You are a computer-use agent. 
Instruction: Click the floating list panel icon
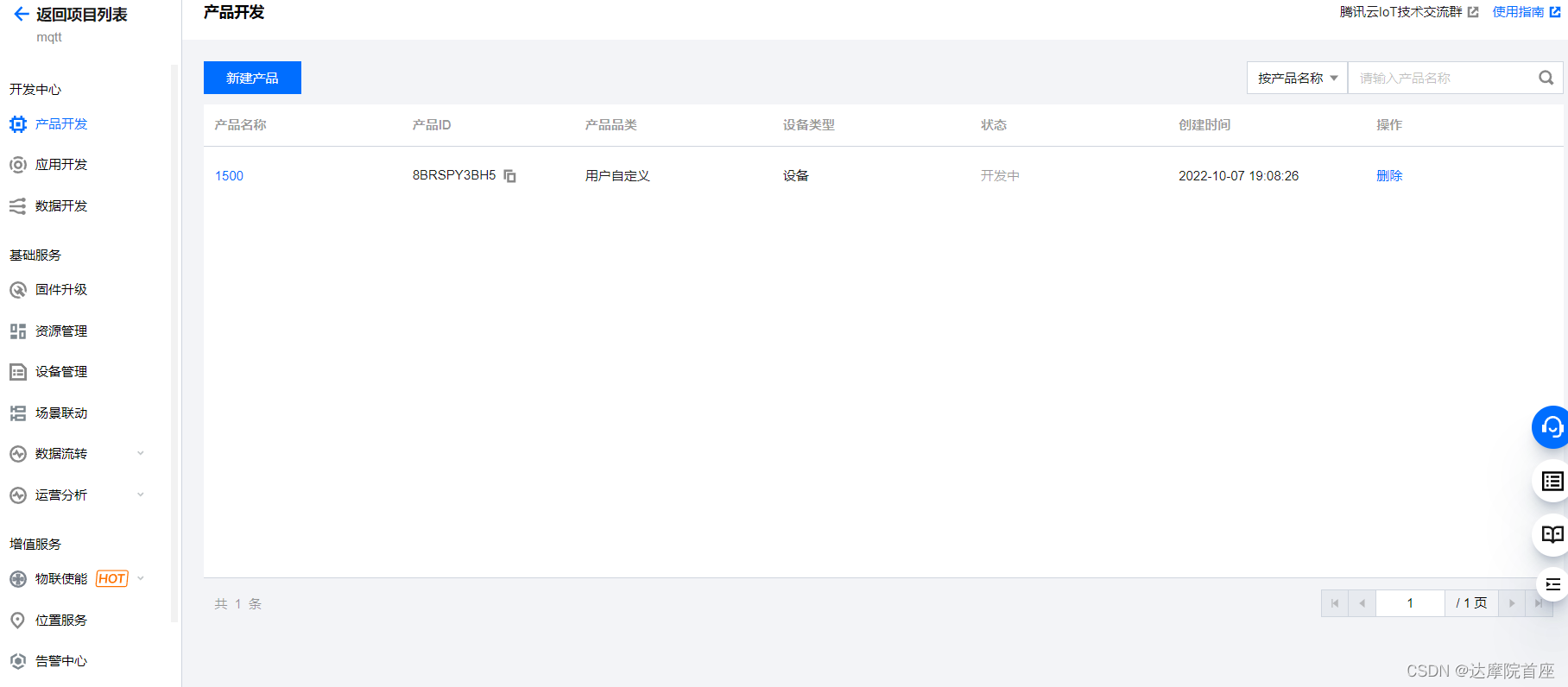pos(1552,482)
